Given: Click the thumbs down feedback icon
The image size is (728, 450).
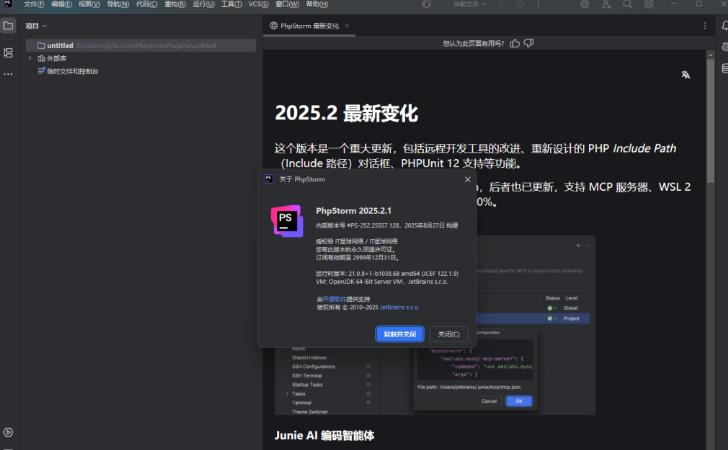Looking at the screenshot, I should tap(529, 43).
